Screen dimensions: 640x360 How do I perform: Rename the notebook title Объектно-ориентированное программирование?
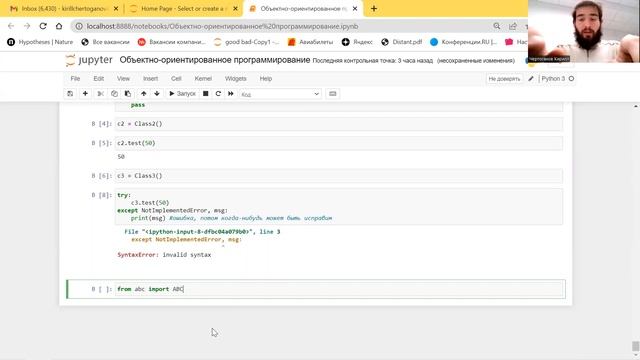point(215,60)
